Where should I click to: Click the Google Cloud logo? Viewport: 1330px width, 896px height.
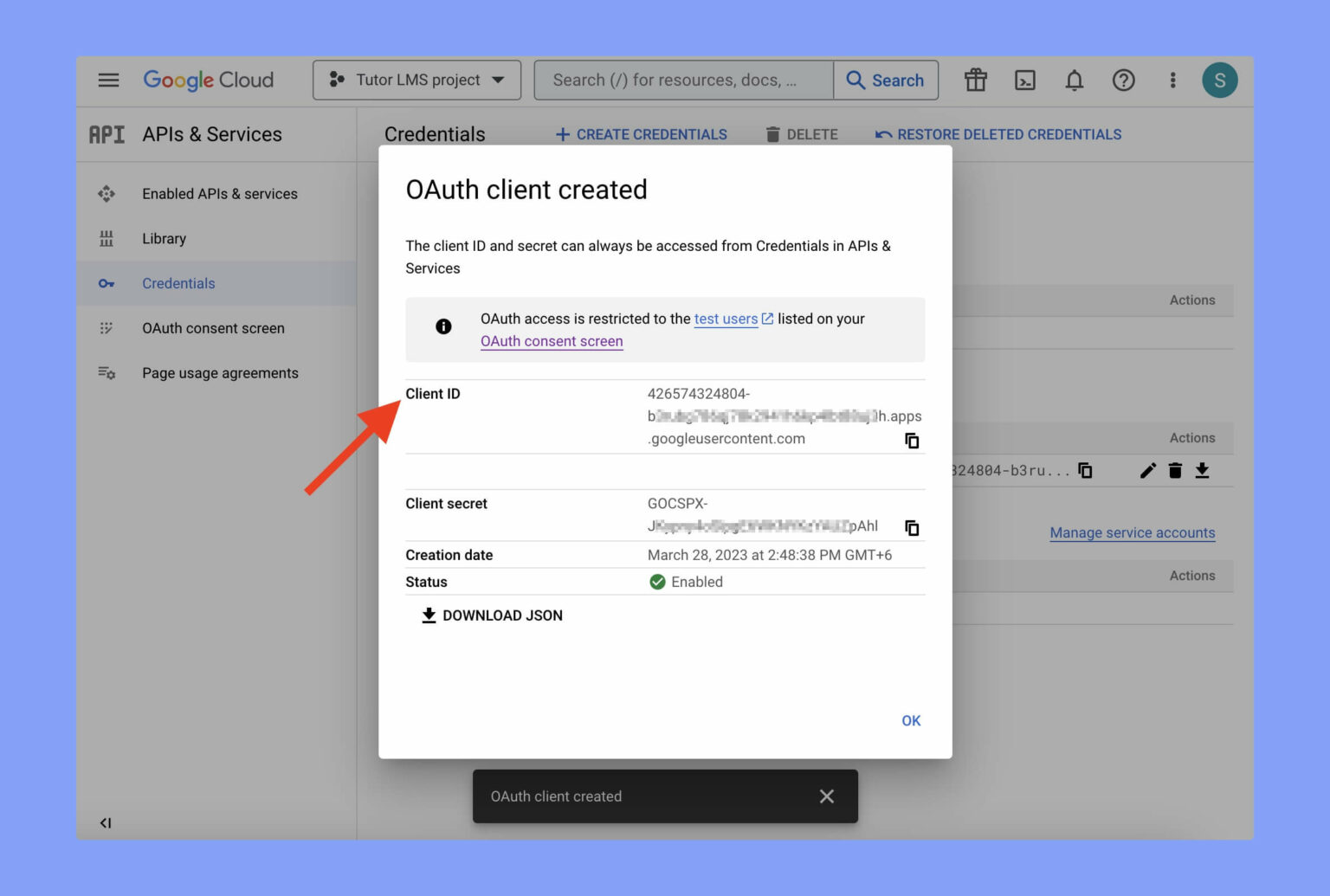pos(208,80)
